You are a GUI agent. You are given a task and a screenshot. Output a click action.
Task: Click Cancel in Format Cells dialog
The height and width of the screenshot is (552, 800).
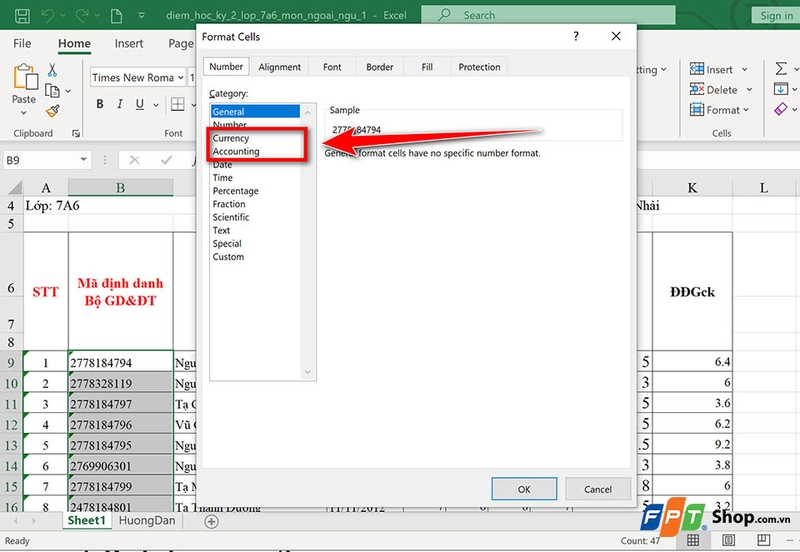click(598, 489)
